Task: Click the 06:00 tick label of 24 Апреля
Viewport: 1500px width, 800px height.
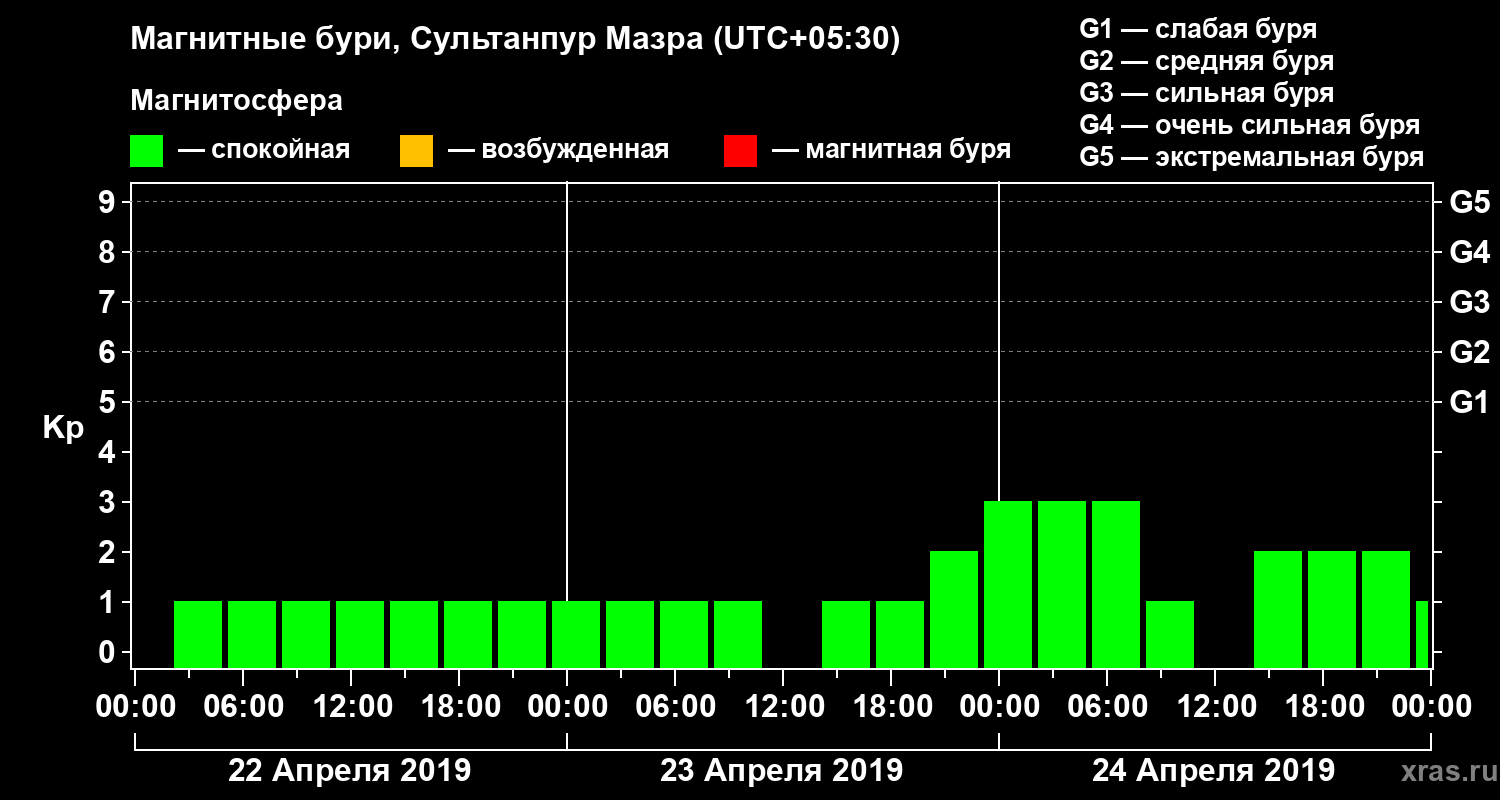Action: (1107, 707)
